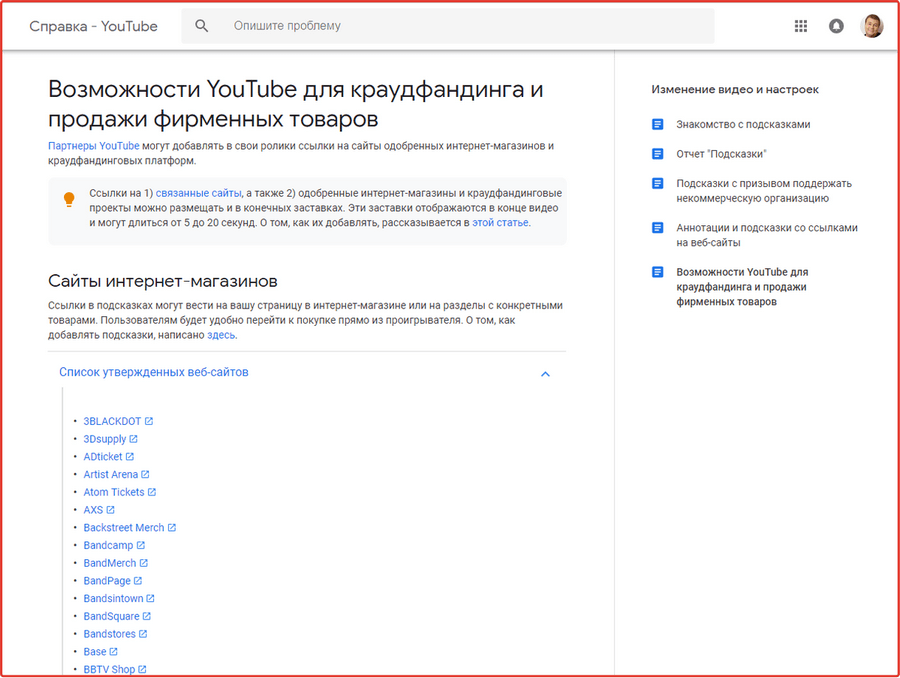This screenshot has height=678, width=900.
Task: Focus the Опишите проблему search field
Action: coord(448,26)
